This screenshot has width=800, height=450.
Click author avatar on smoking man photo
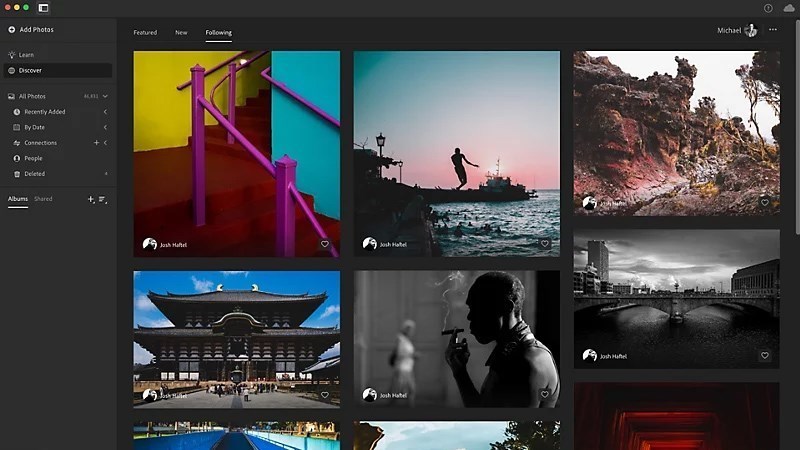click(x=369, y=394)
